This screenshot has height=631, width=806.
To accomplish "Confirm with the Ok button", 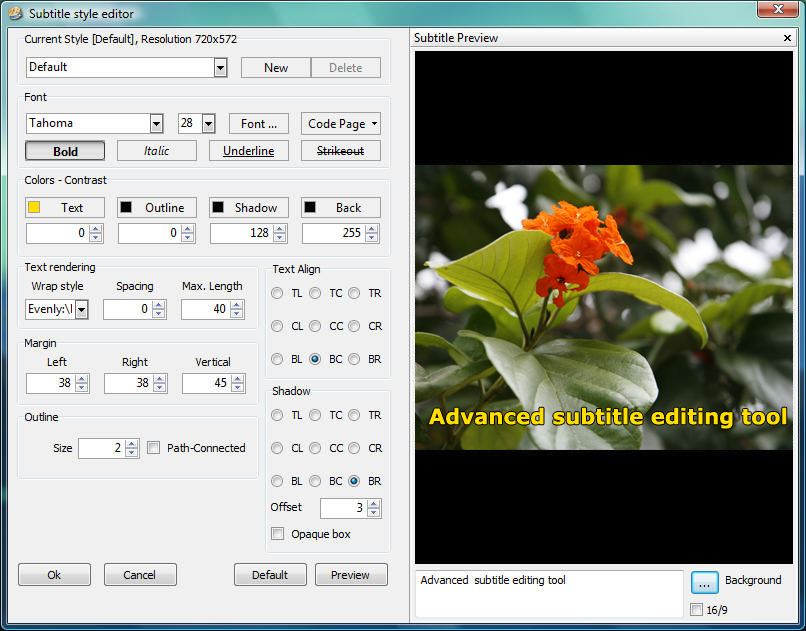I will click(x=54, y=574).
